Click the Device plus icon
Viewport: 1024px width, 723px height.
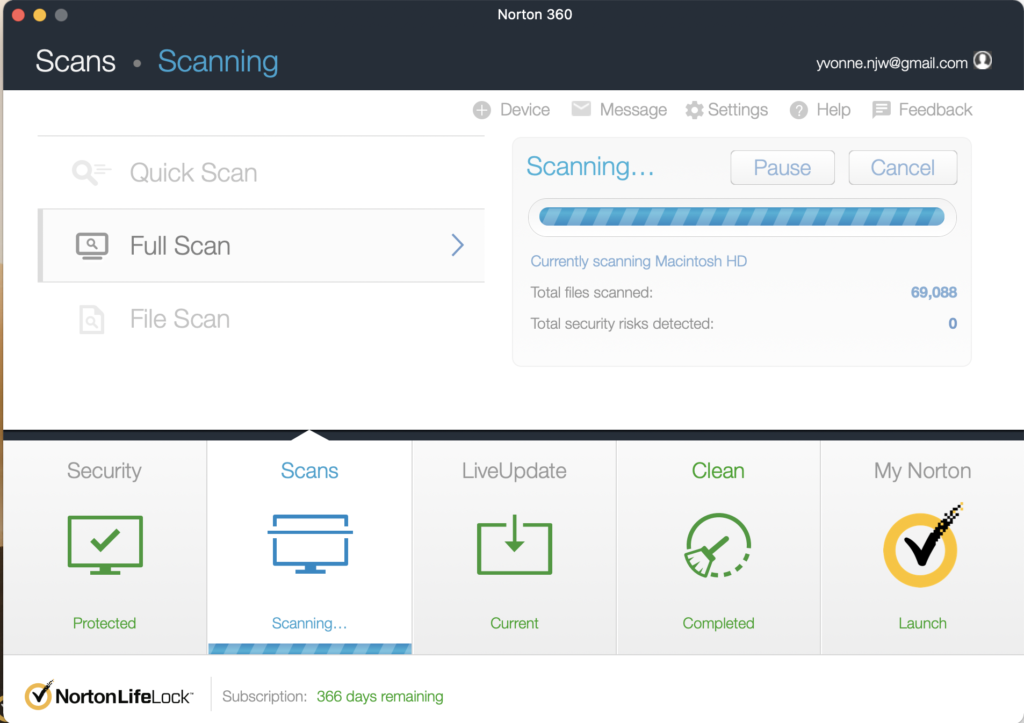coord(482,110)
